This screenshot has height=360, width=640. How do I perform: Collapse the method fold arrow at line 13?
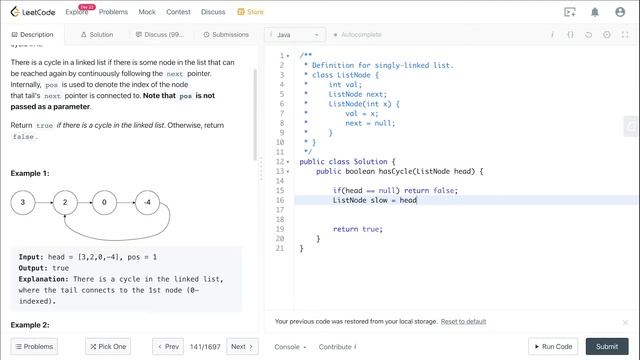click(288, 172)
